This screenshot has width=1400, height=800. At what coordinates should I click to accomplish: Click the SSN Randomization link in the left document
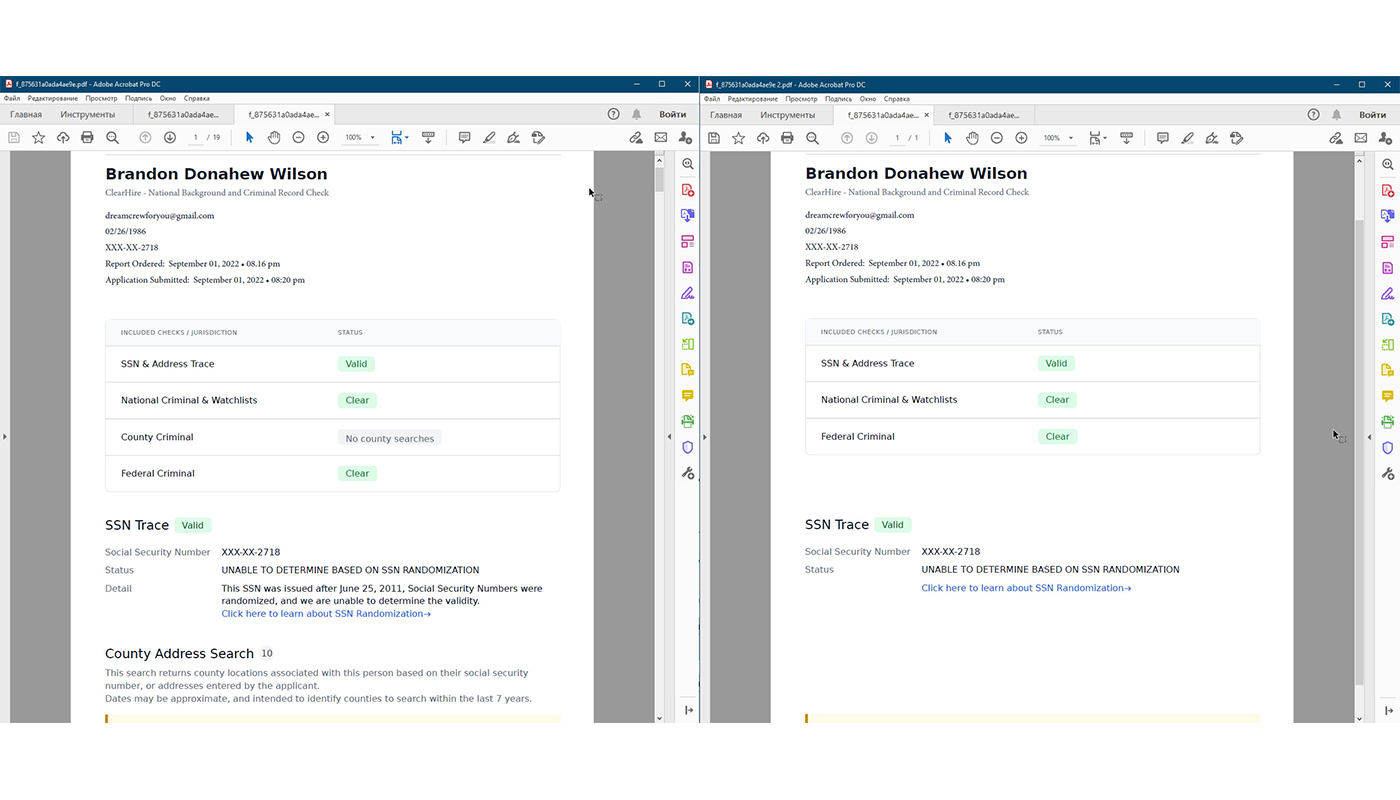click(x=326, y=614)
